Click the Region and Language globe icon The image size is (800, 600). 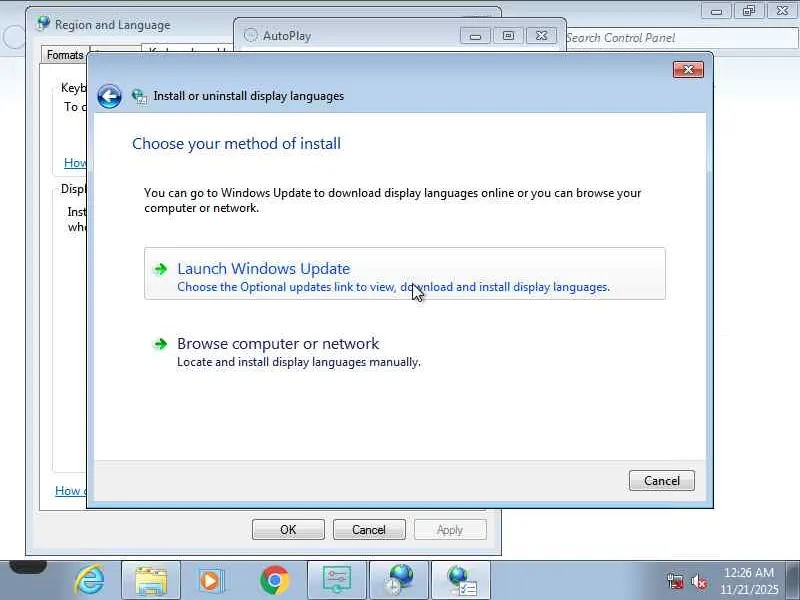(x=43, y=23)
